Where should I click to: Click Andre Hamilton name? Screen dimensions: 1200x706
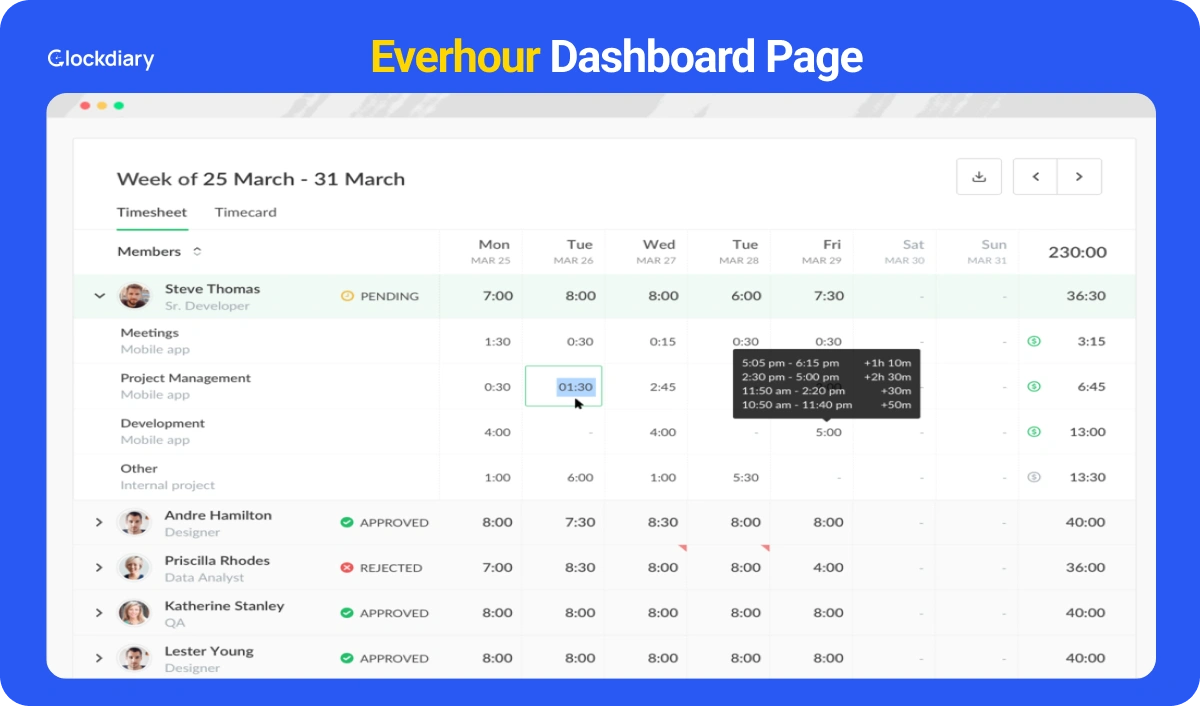click(218, 515)
